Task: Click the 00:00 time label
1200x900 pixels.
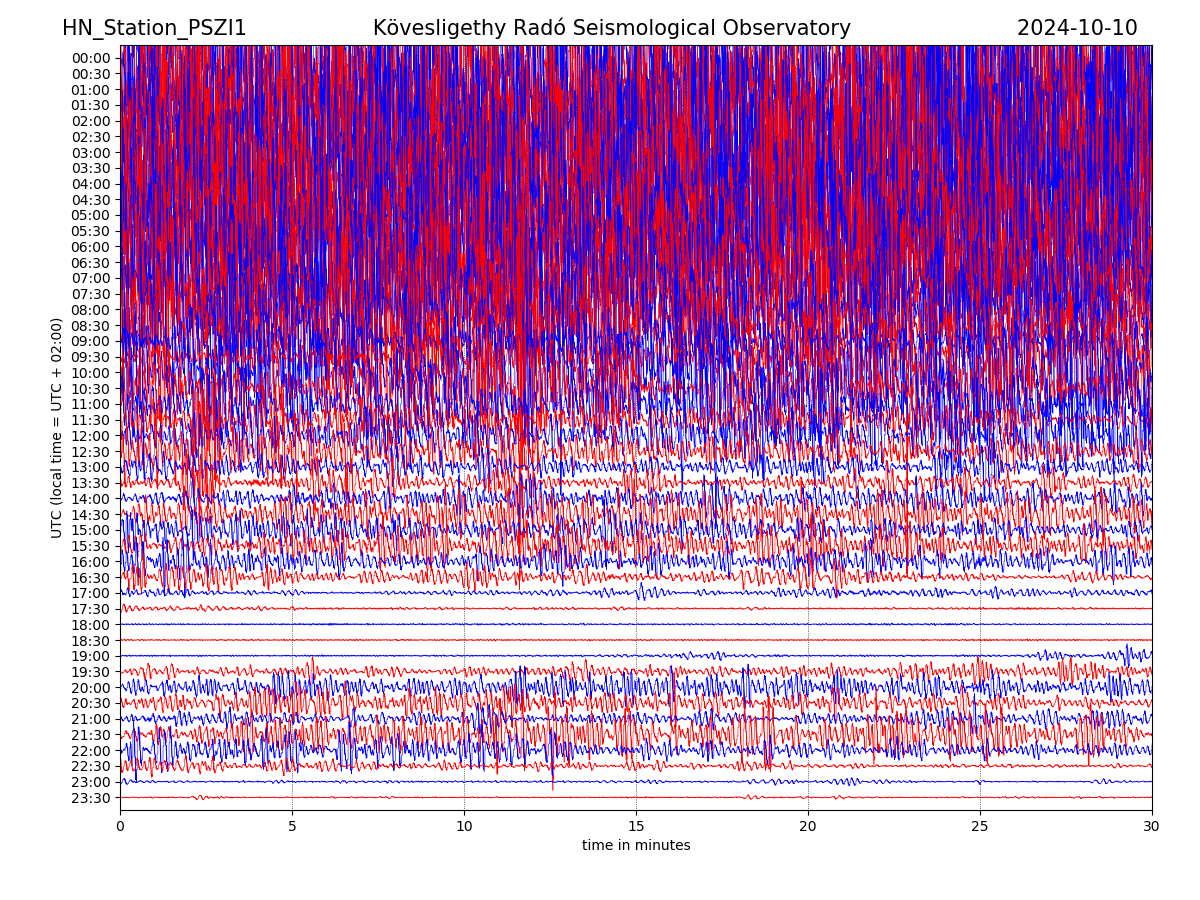Action: [90, 58]
